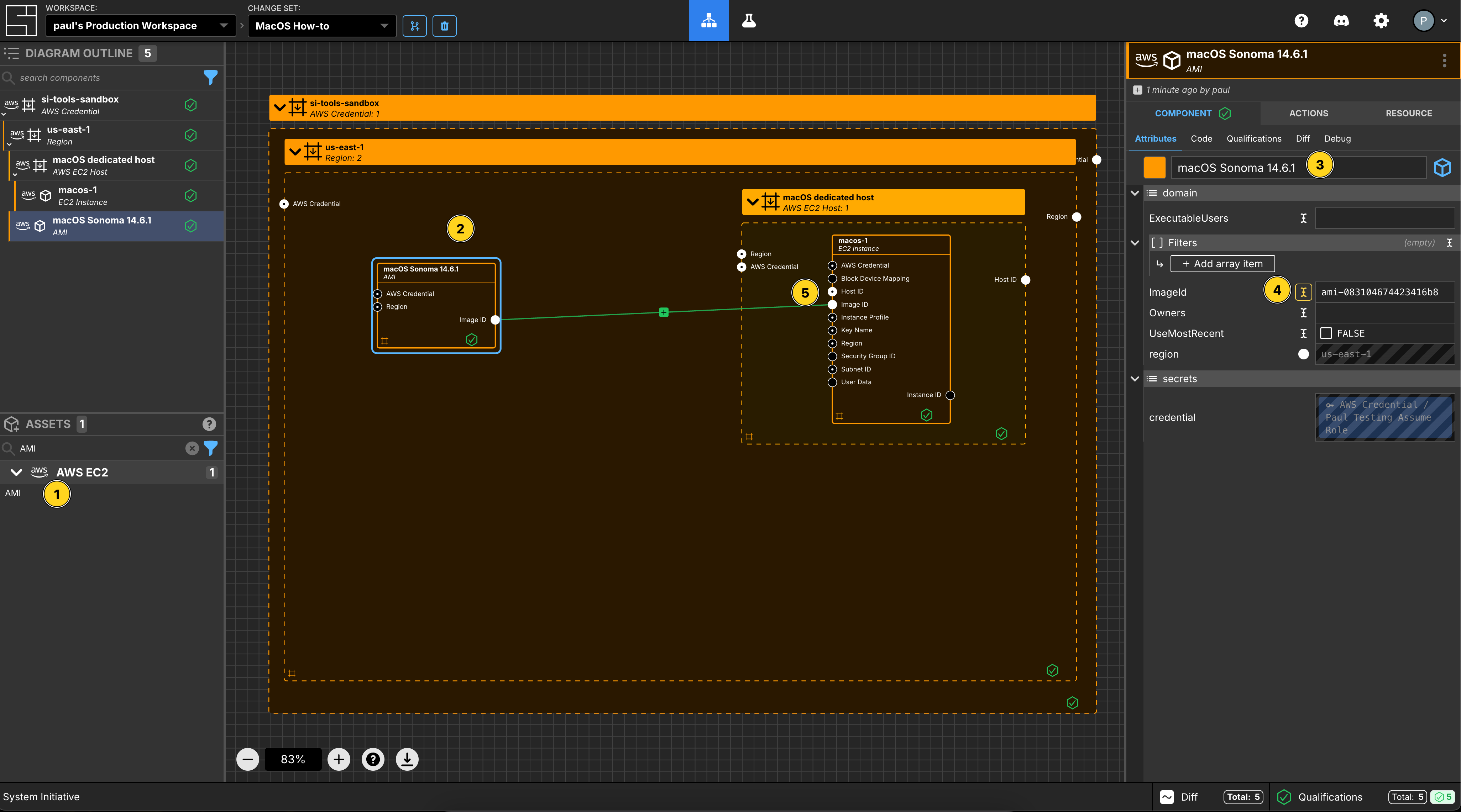1461x812 pixels.
Task: Click the Security Group ID input socket
Action: tap(832, 356)
